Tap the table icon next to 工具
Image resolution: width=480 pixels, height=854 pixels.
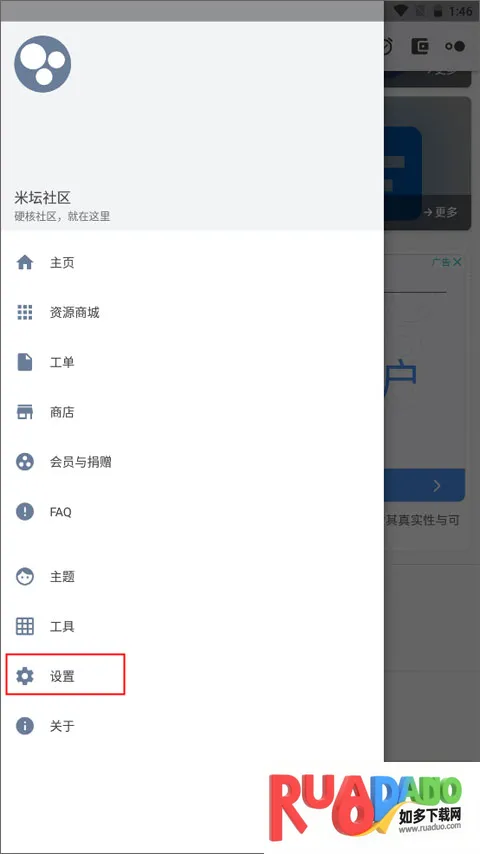pyautogui.click(x=25, y=626)
